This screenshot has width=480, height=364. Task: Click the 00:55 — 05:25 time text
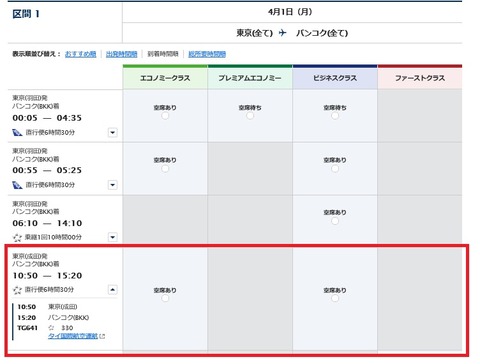47,170
